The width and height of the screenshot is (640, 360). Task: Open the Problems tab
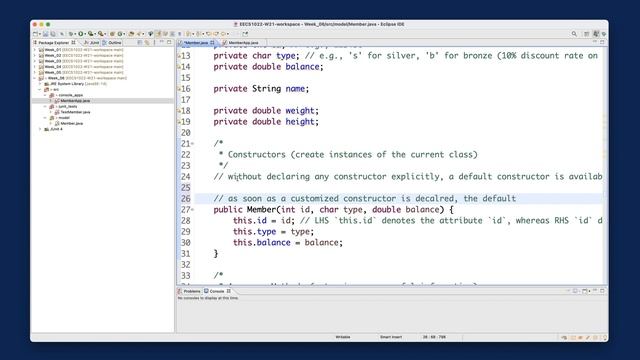tap(189, 291)
